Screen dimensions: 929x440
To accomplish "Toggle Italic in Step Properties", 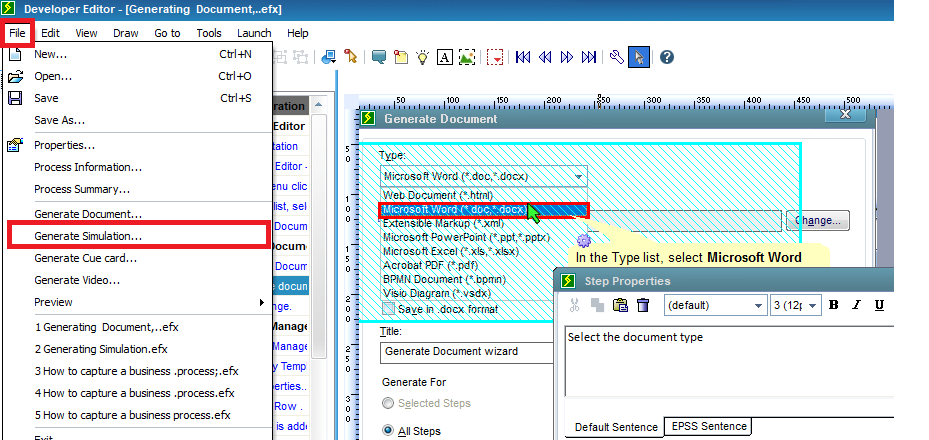I will click(856, 305).
